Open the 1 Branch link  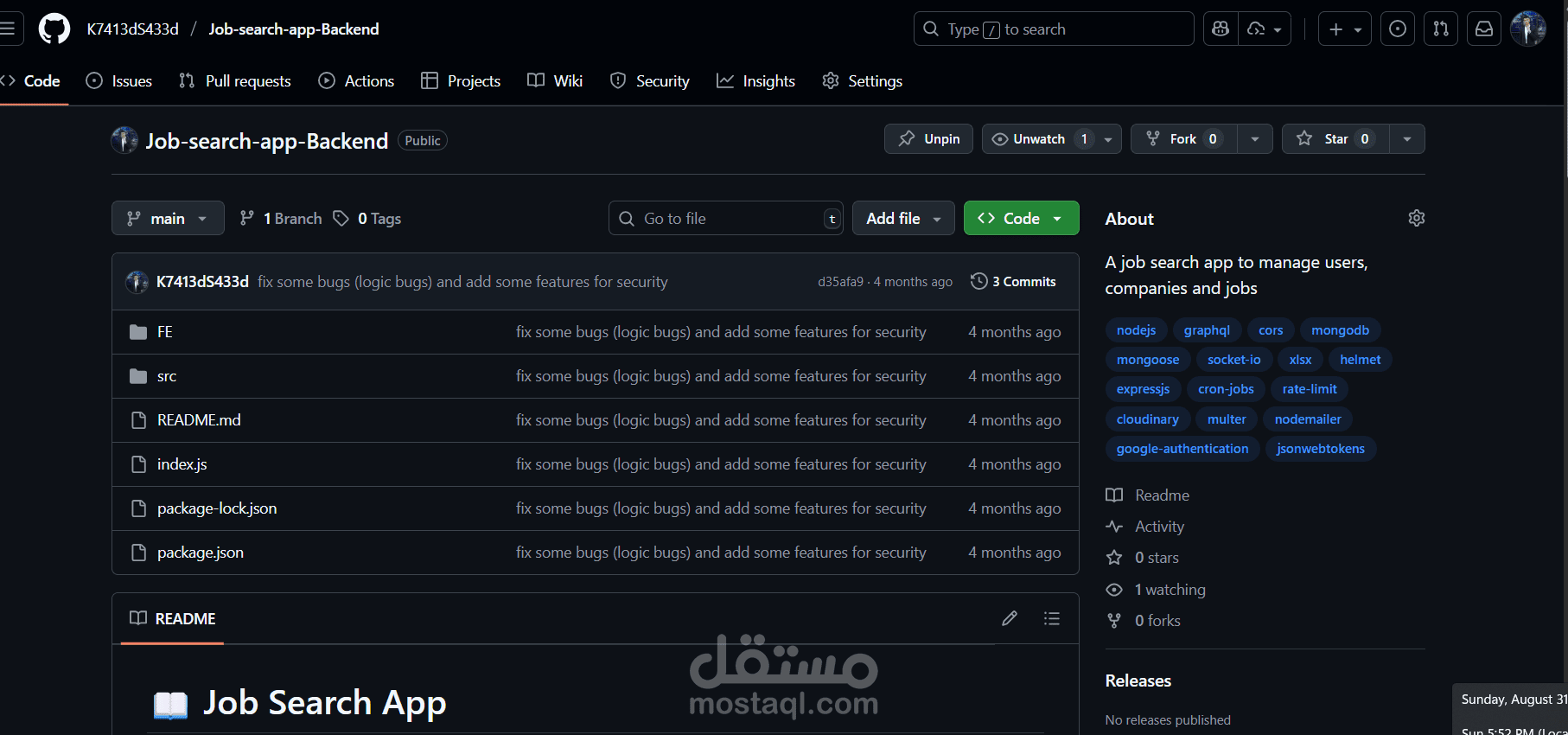coord(281,218)
